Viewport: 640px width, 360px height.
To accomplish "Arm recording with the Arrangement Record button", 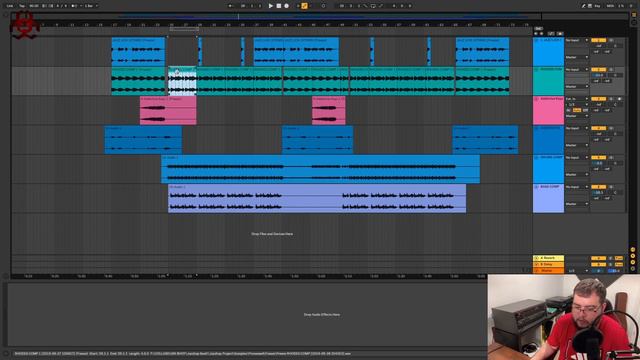I will coord(287,6).
